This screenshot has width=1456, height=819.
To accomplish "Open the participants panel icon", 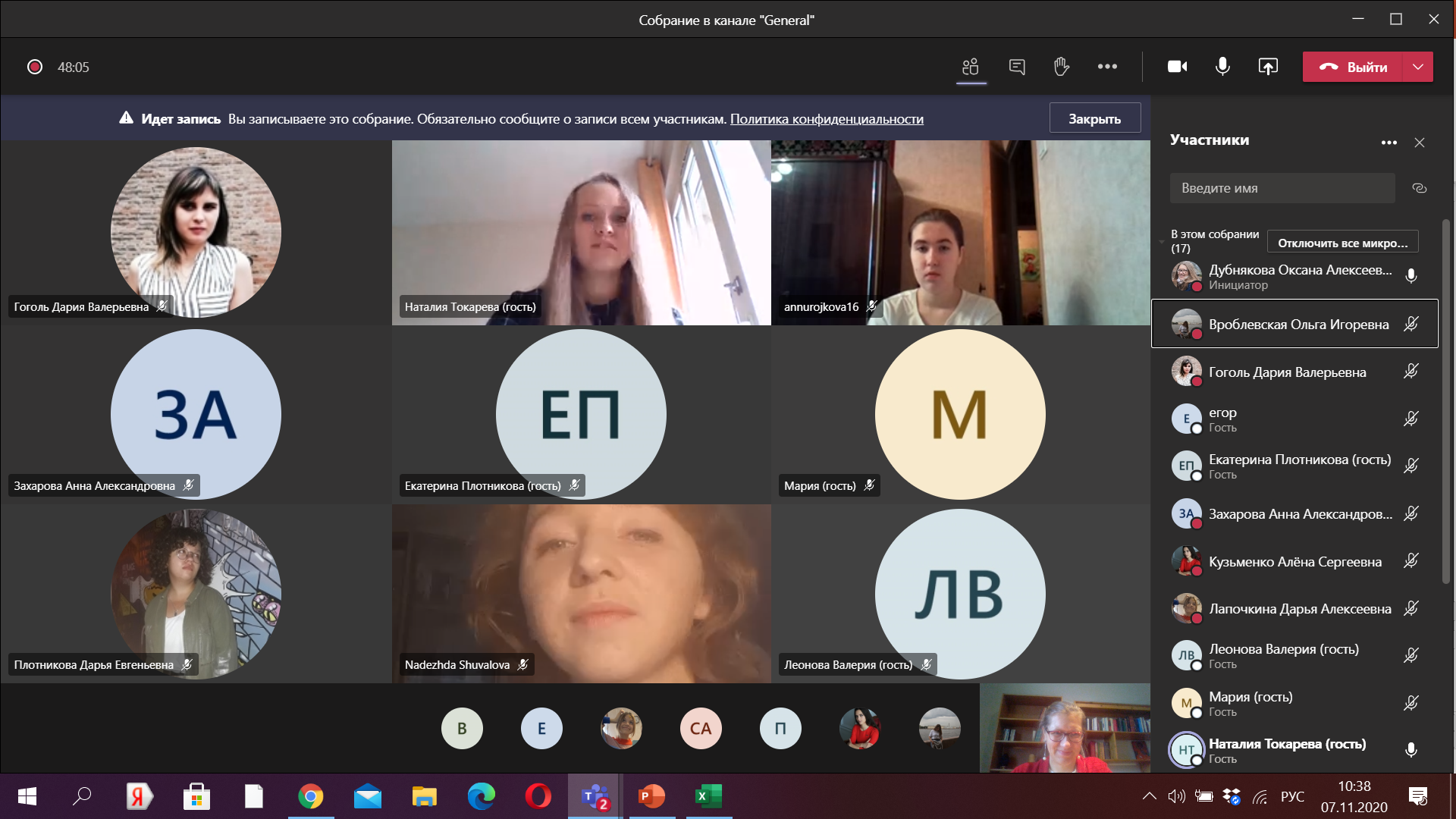I will [971, 67].
